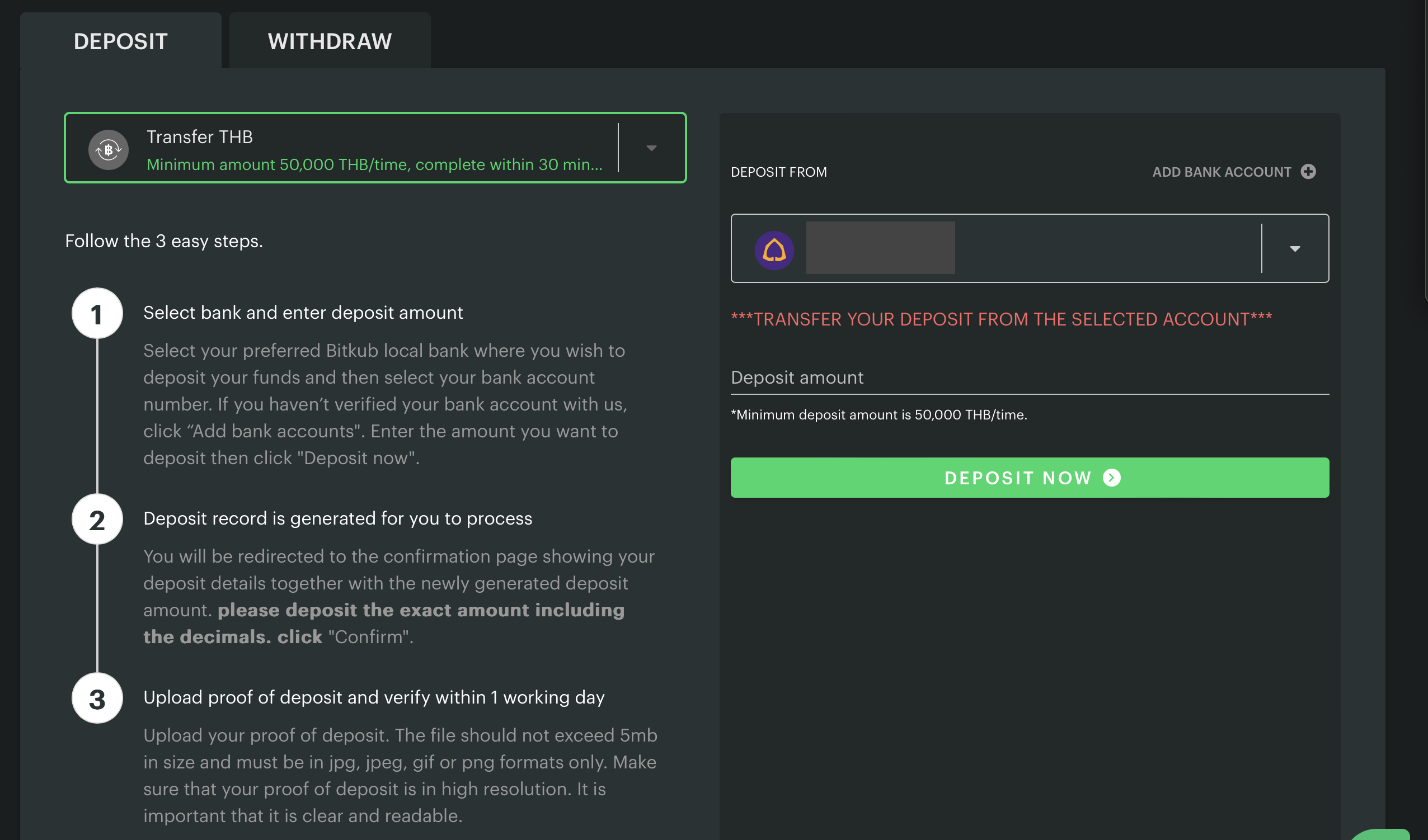1428x840 pixels.
Task: Click the 'Select bank and enter deposit amount' heading
Action: [303, 313]
